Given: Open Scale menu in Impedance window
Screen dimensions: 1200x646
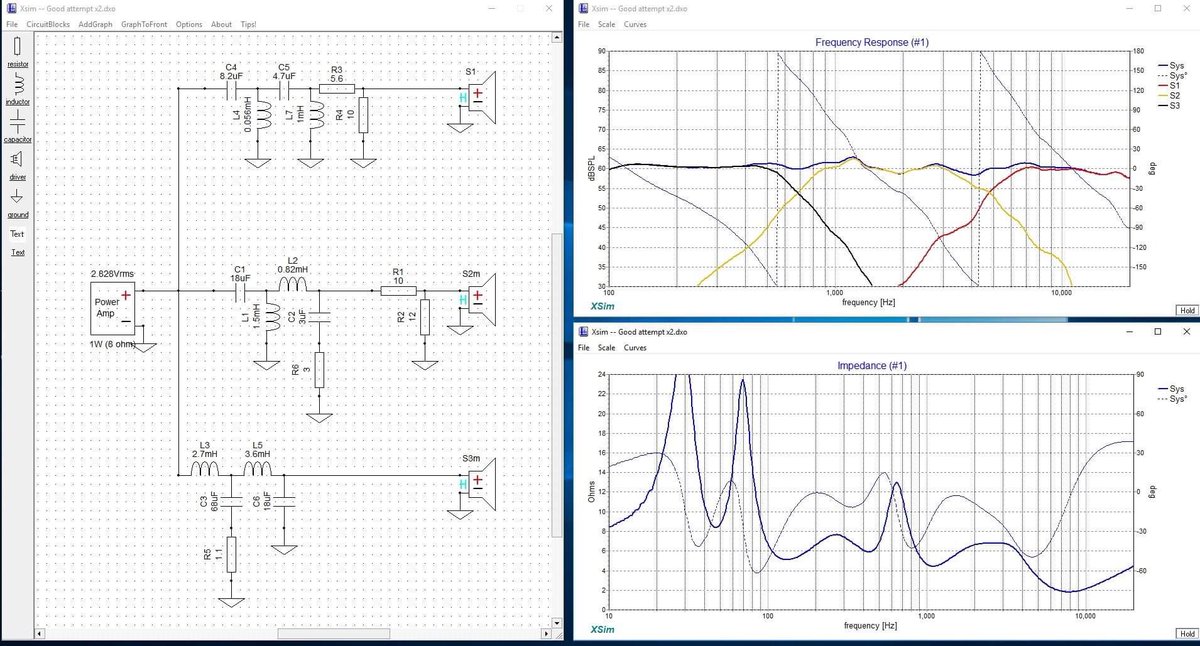Looking at the screenshot, I should point(607,347).
